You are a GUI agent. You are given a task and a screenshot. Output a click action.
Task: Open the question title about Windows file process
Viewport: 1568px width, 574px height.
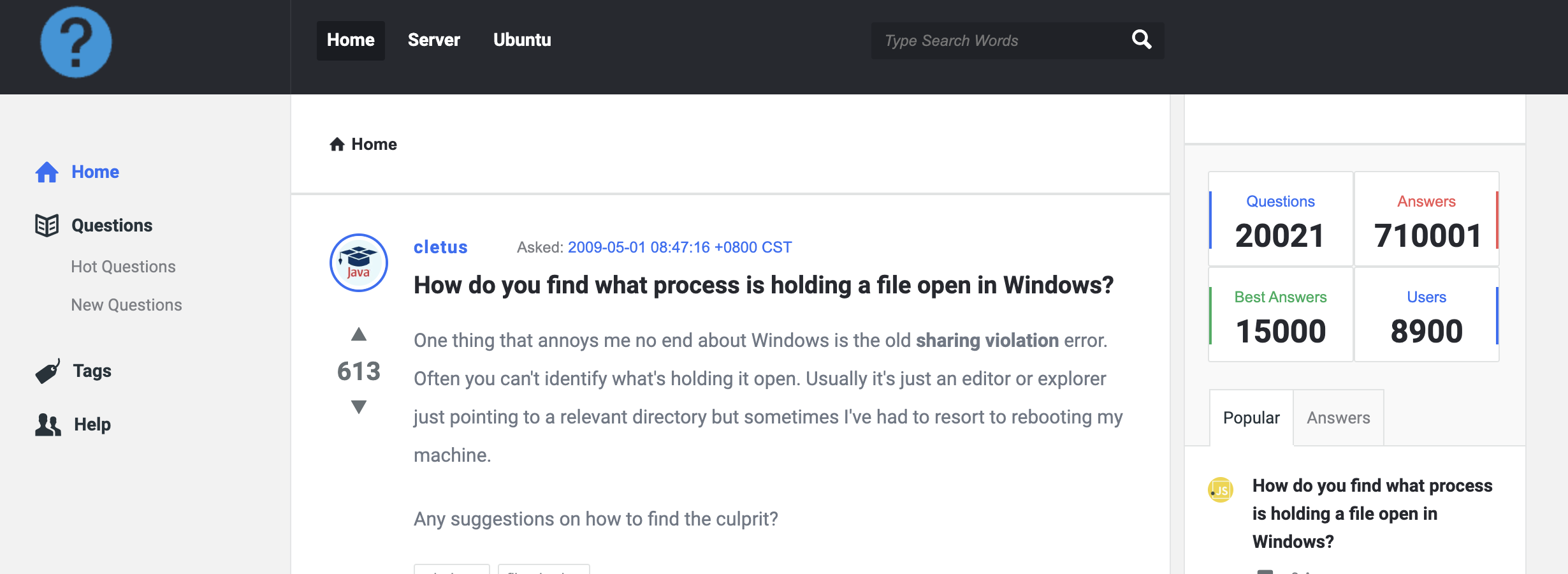(x=763, y=285)
